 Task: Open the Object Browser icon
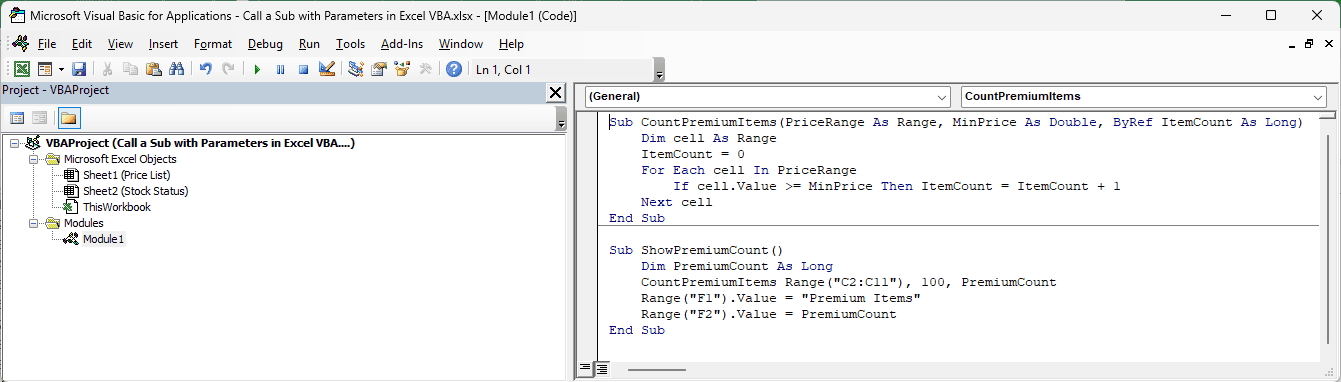(x=402, y=69)
